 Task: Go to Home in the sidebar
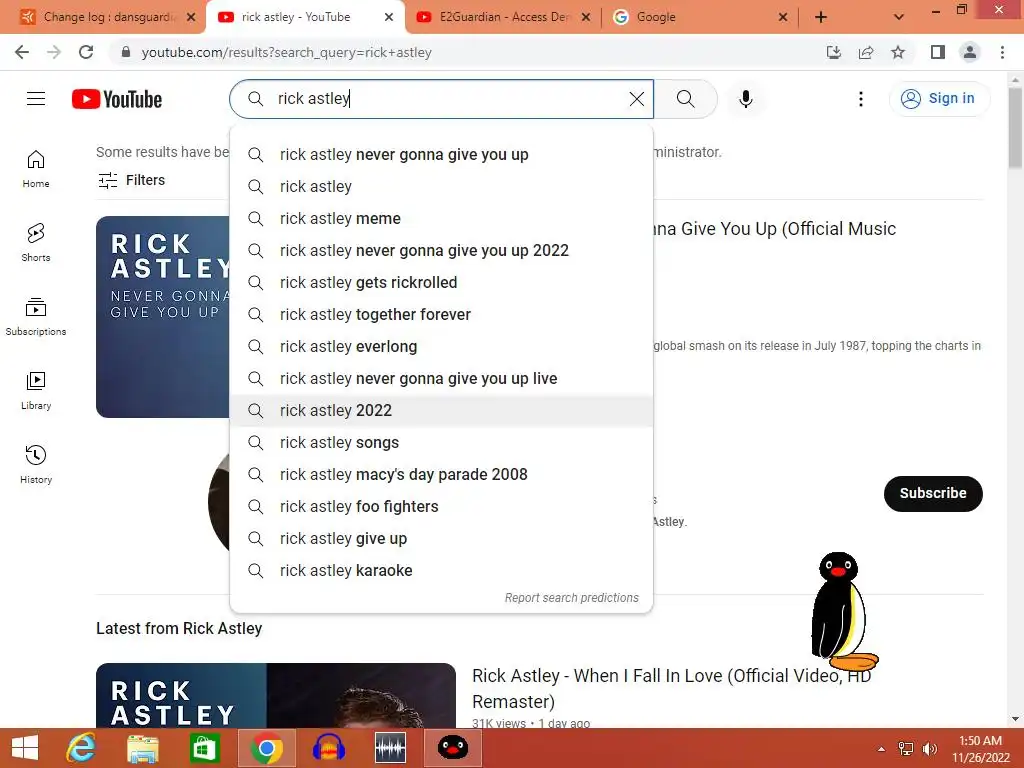36,168
